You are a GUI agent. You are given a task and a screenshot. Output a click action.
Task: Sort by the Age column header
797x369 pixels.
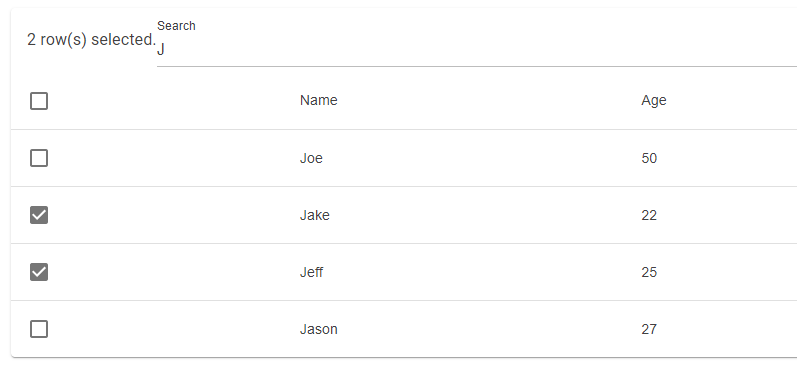[654, 101]
